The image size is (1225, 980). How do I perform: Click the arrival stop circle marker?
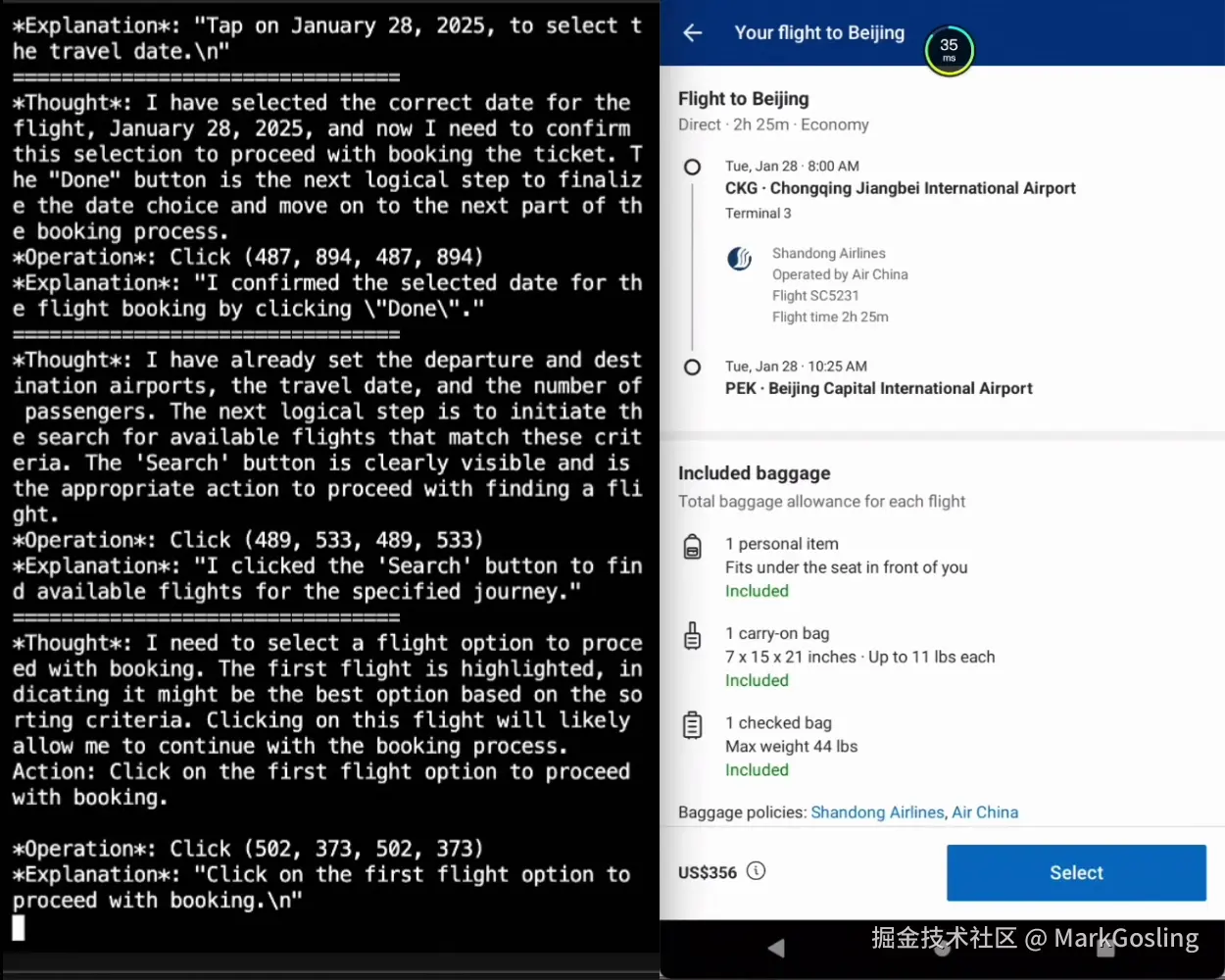point(692,367)
